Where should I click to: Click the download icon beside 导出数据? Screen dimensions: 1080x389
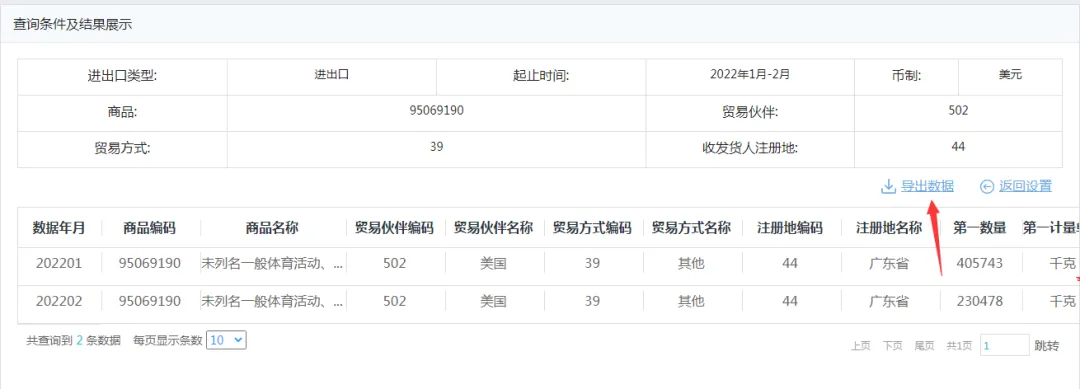point(888,187)
